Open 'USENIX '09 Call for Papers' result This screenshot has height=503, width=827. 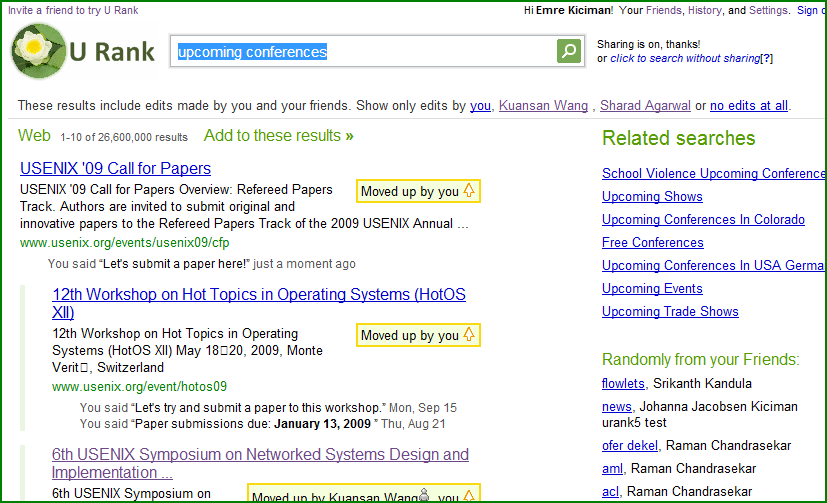(x=116, y=168)
